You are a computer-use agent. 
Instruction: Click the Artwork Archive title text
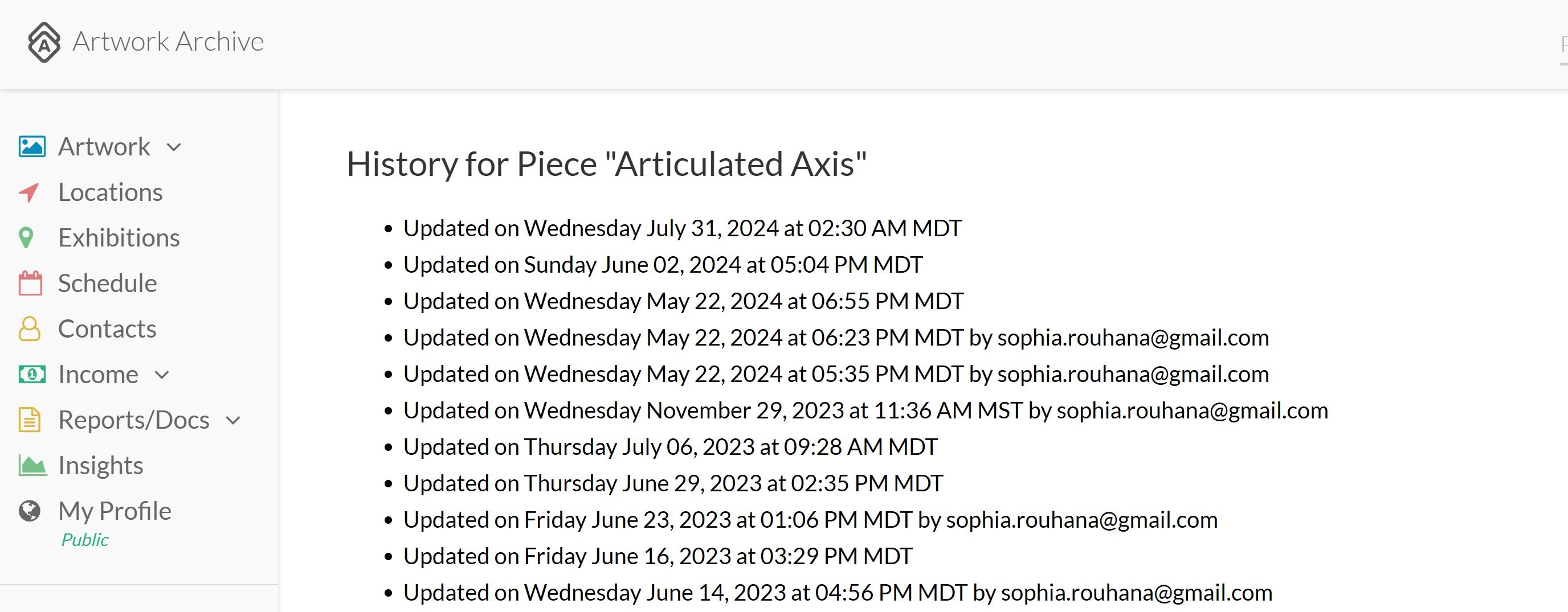pyautogui.click(x=168, y=42)
